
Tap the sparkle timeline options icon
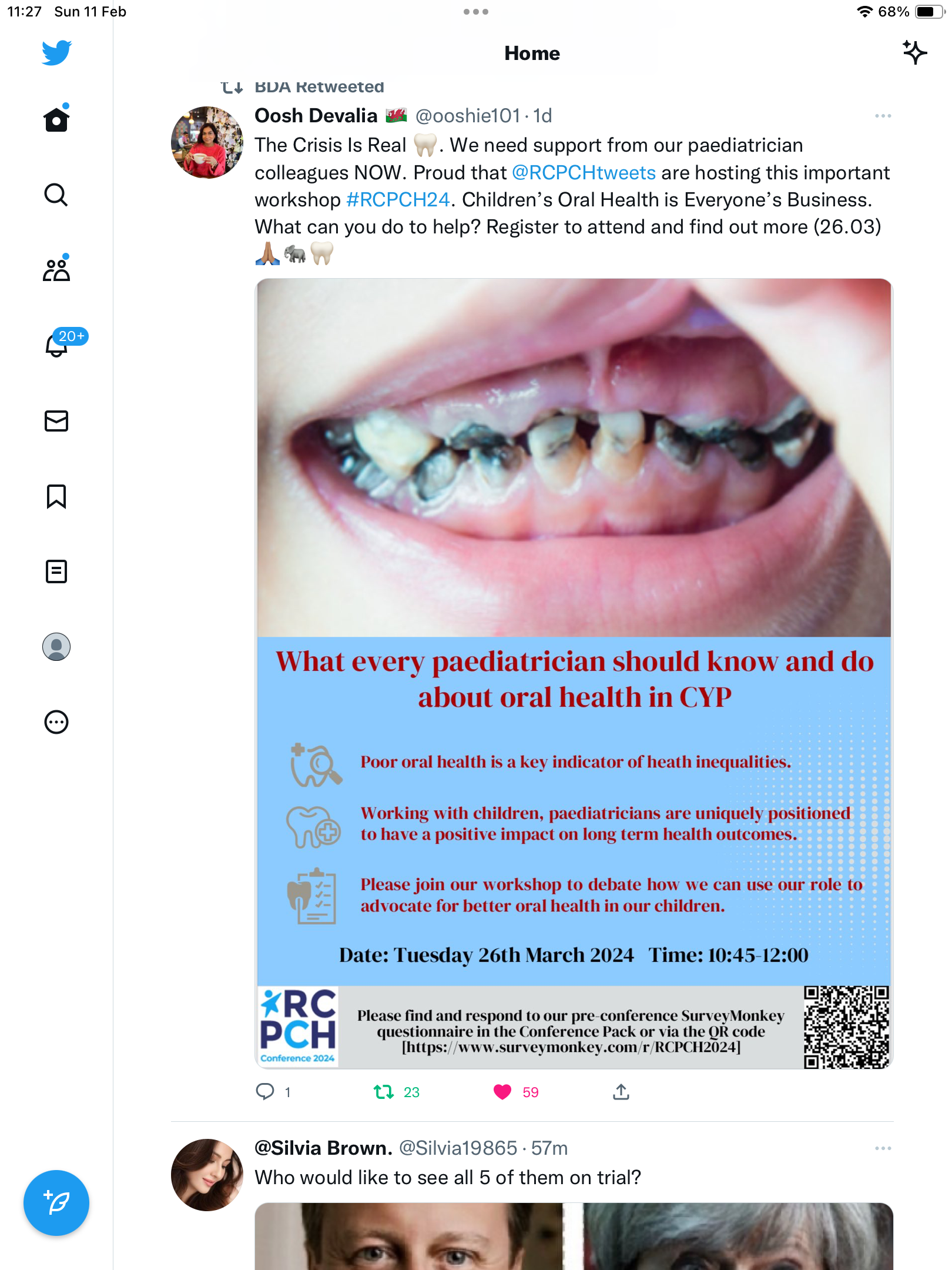click(914, 53)
